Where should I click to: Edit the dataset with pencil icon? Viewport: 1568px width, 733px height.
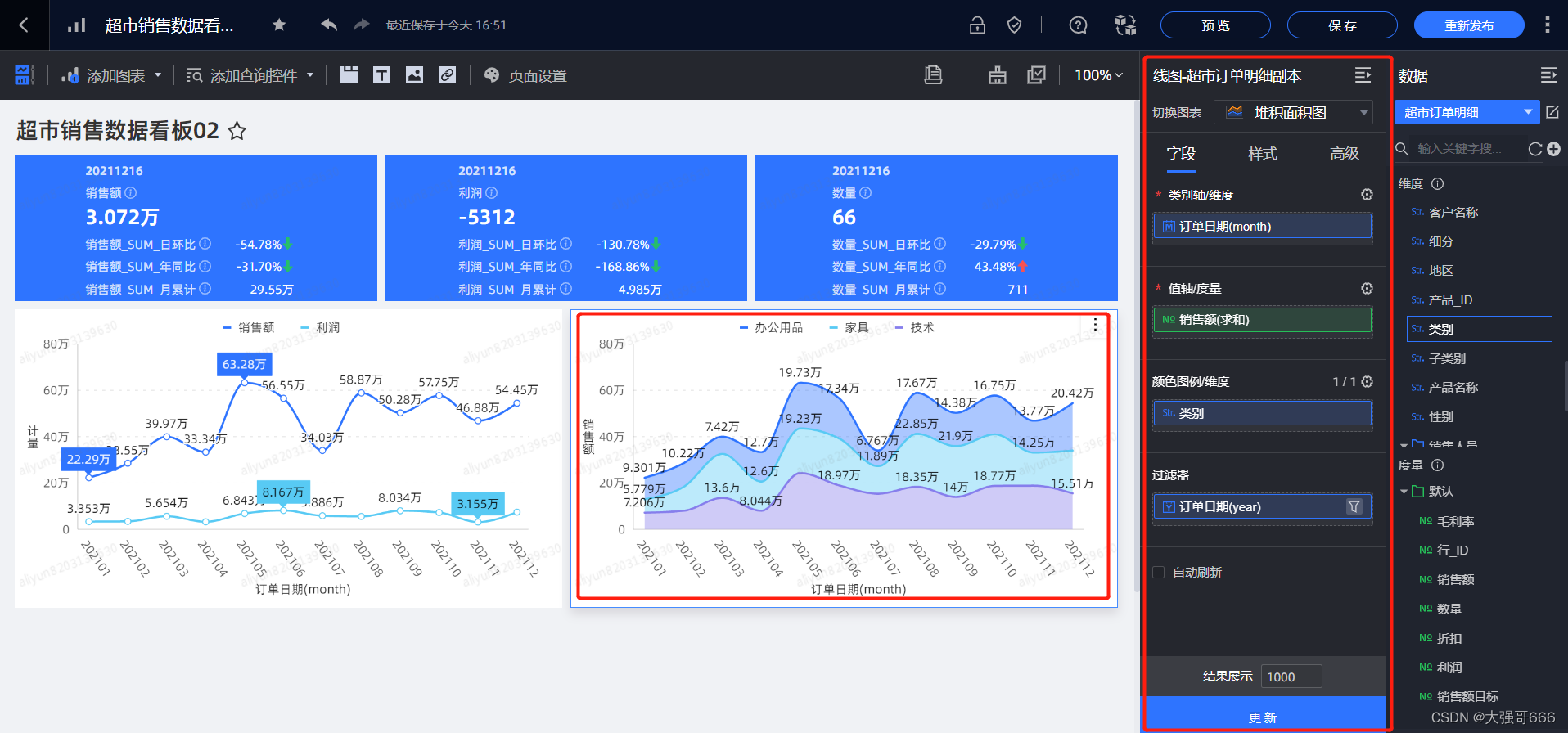(1552, 112)
